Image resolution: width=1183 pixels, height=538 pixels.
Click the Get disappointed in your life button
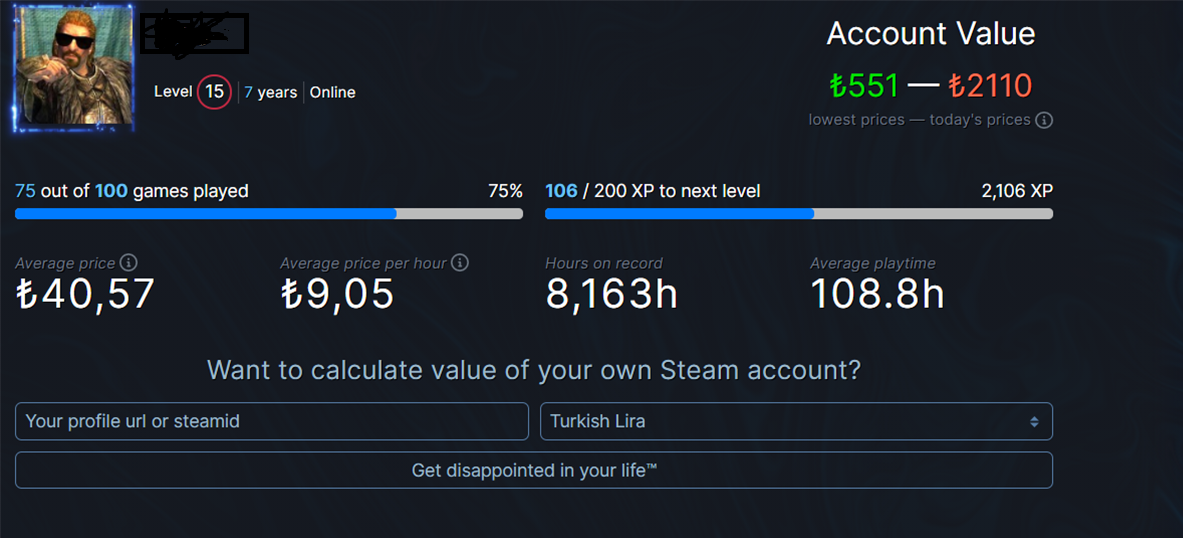click(x=533, y=470)
